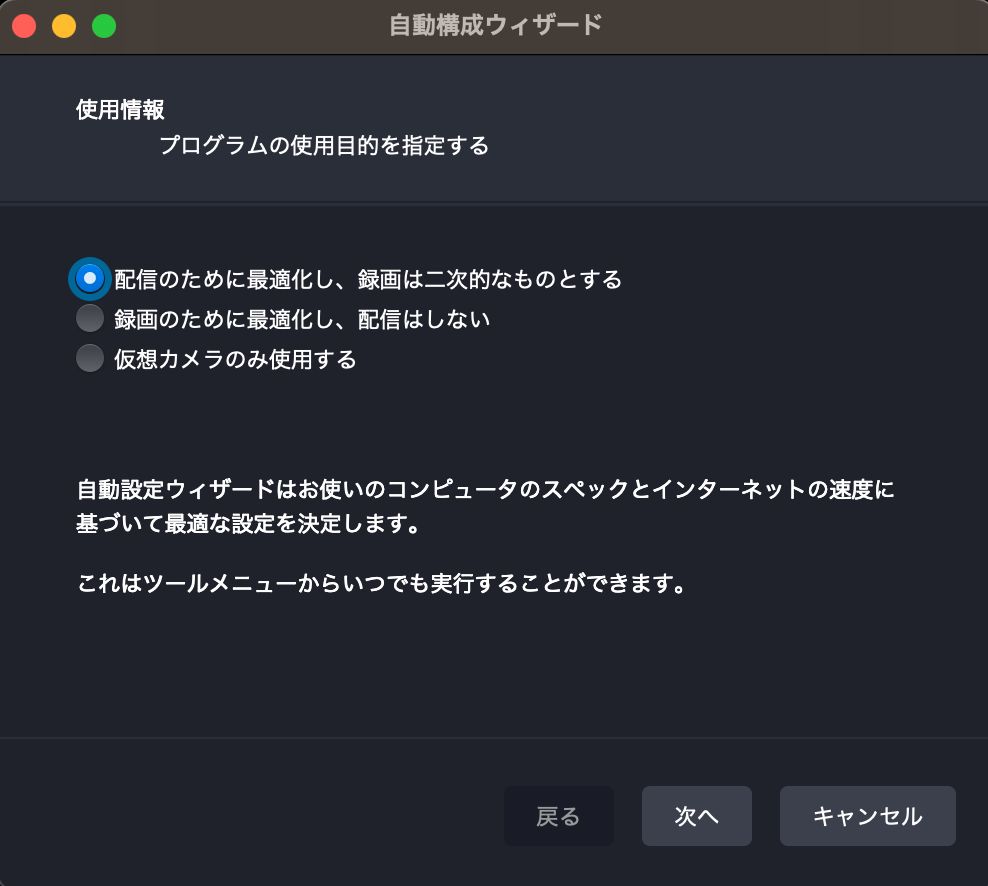Screen dimensions: 988x886
Task: Click the 仮想カメラのみ使用する label text
Action: [x=235, y=359]
